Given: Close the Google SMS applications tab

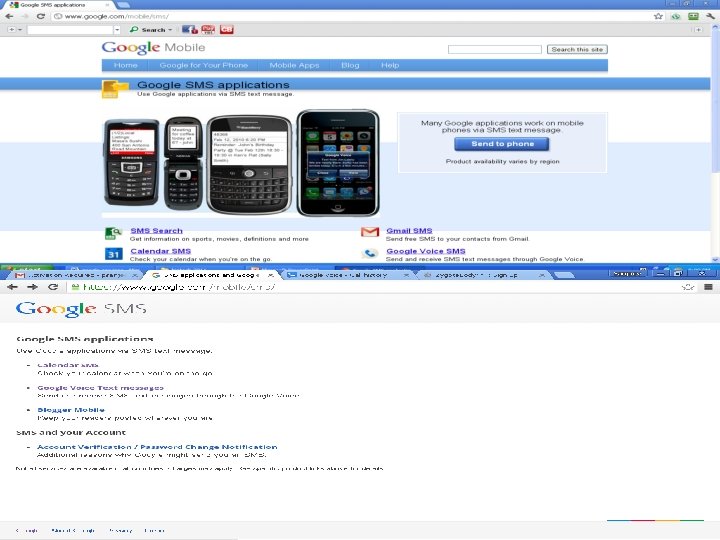Looking at the screenshot, I should pyautogui.click(x=107, y=5).
